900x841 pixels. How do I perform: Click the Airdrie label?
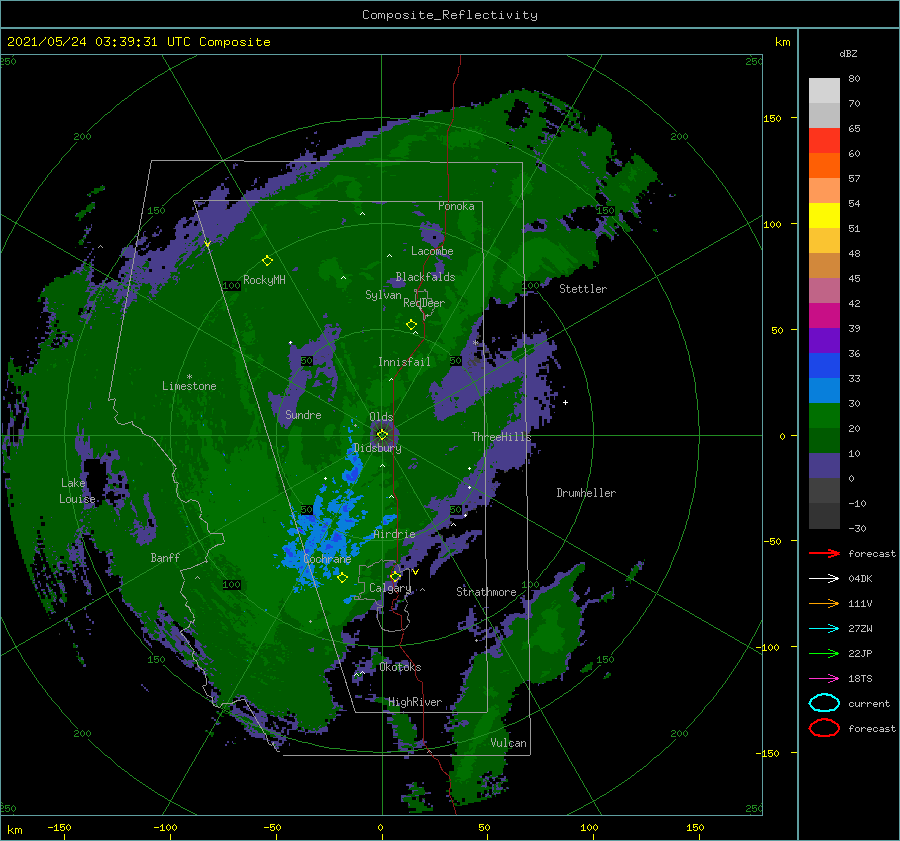(394, 534)
